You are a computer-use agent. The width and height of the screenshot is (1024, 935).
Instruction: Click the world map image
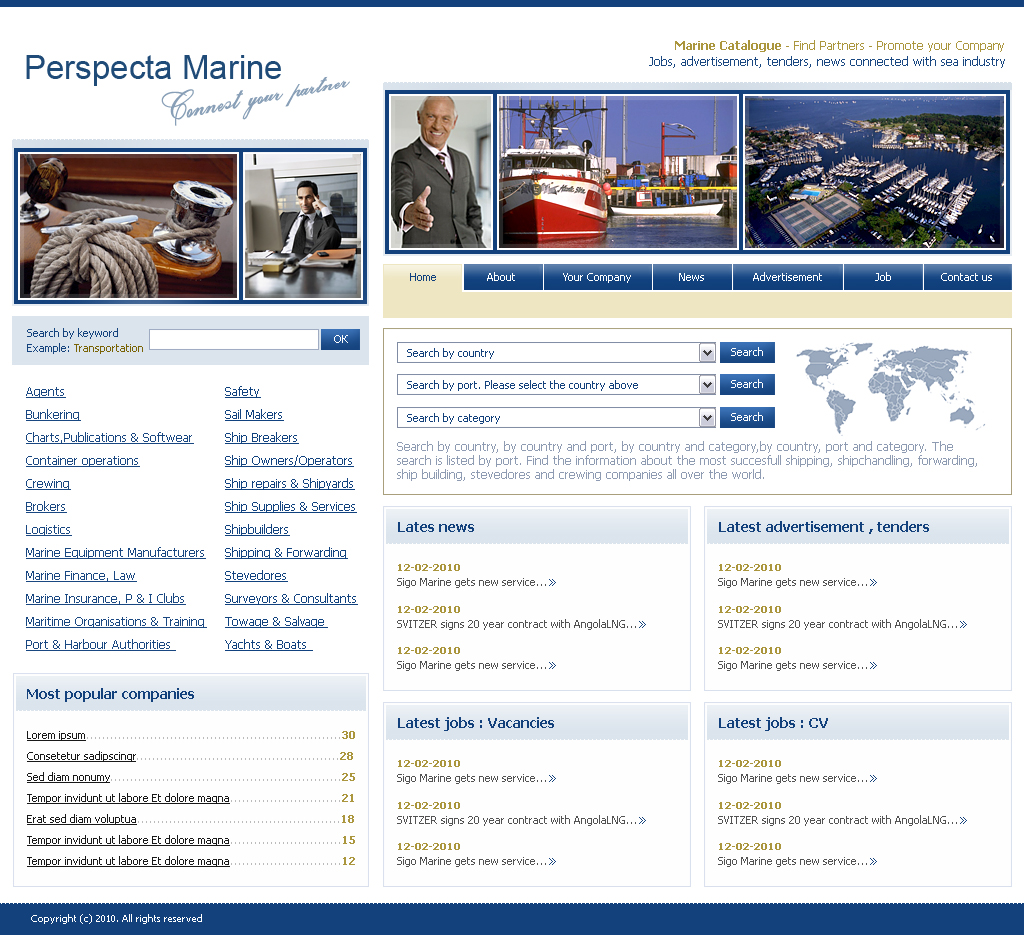(891, 388)
